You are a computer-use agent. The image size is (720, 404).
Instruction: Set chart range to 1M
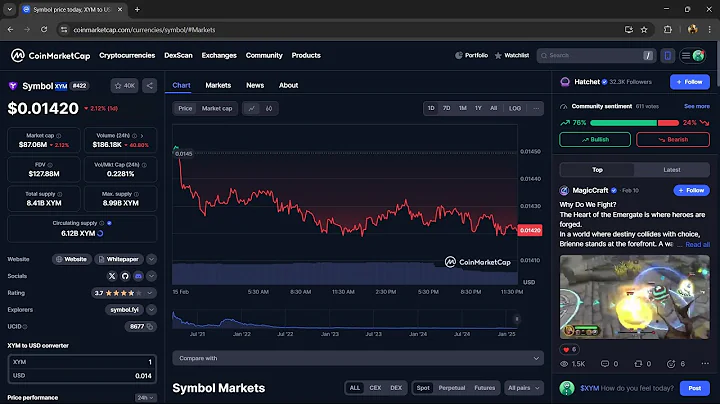point(462,108)
